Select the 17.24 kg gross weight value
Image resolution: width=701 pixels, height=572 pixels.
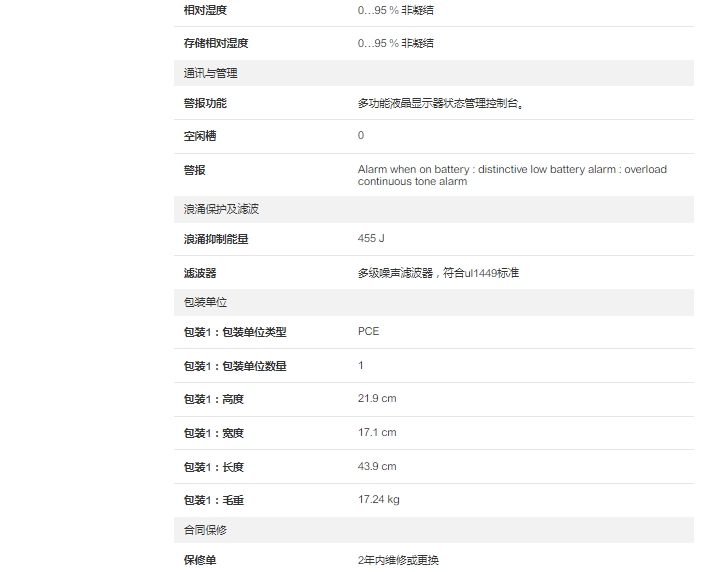pyautogui.click(x=378, y=500)
